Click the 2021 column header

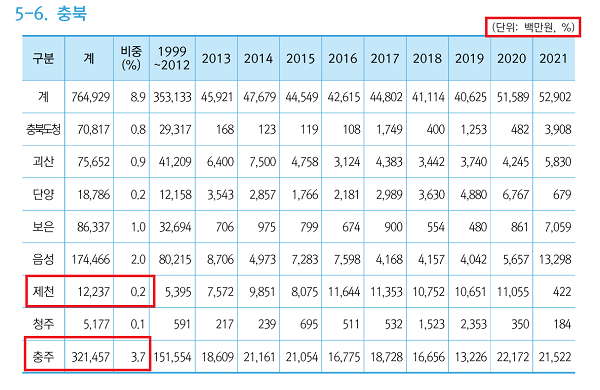553,58
